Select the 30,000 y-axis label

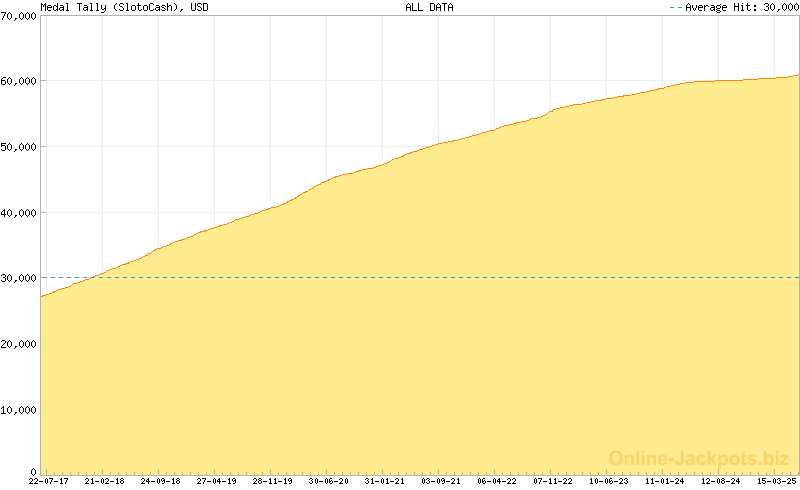pos(18,278)
